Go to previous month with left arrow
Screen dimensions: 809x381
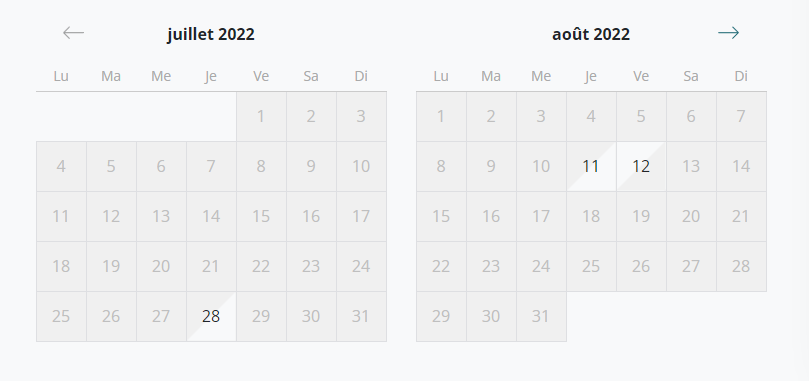coord(73,33)
